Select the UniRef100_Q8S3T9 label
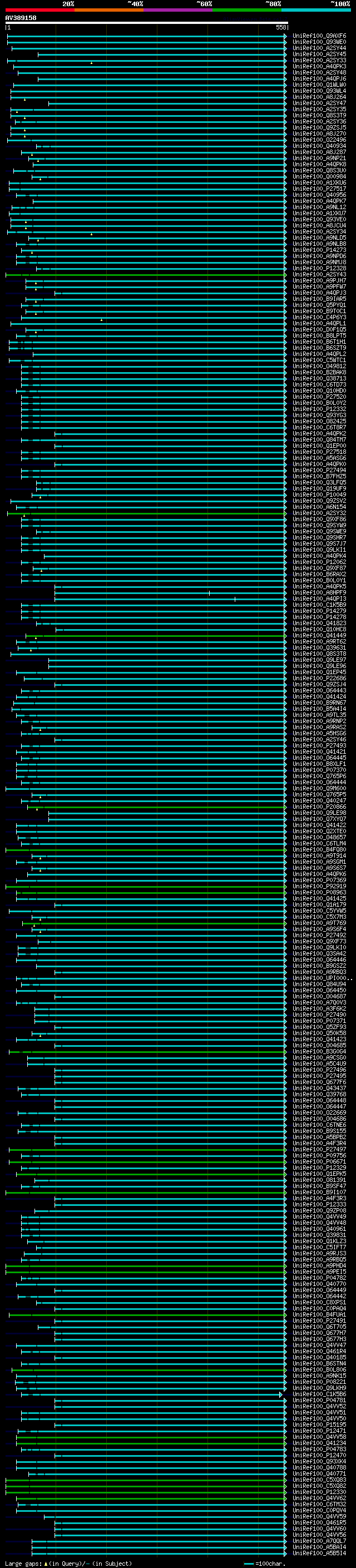 click(319, 116)
